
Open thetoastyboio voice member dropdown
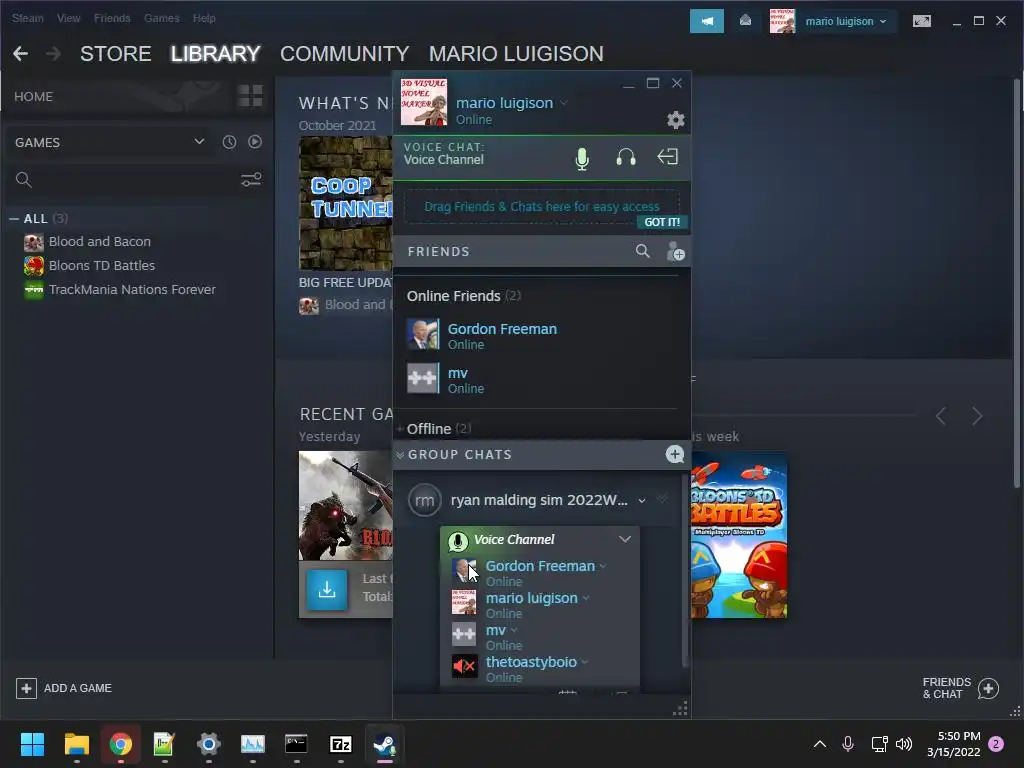pos(584,662)
